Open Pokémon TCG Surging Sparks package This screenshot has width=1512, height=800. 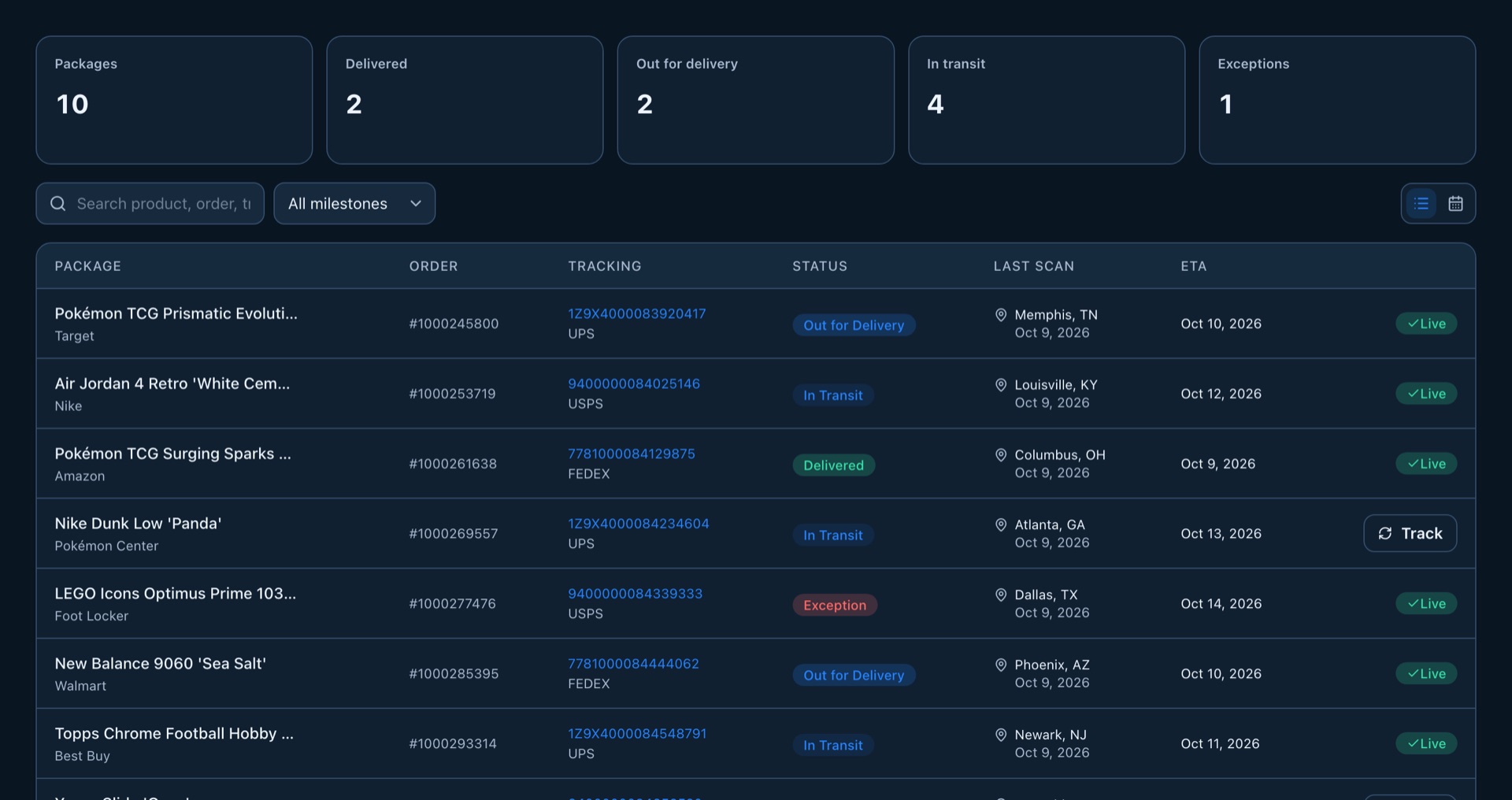(172, 454)
